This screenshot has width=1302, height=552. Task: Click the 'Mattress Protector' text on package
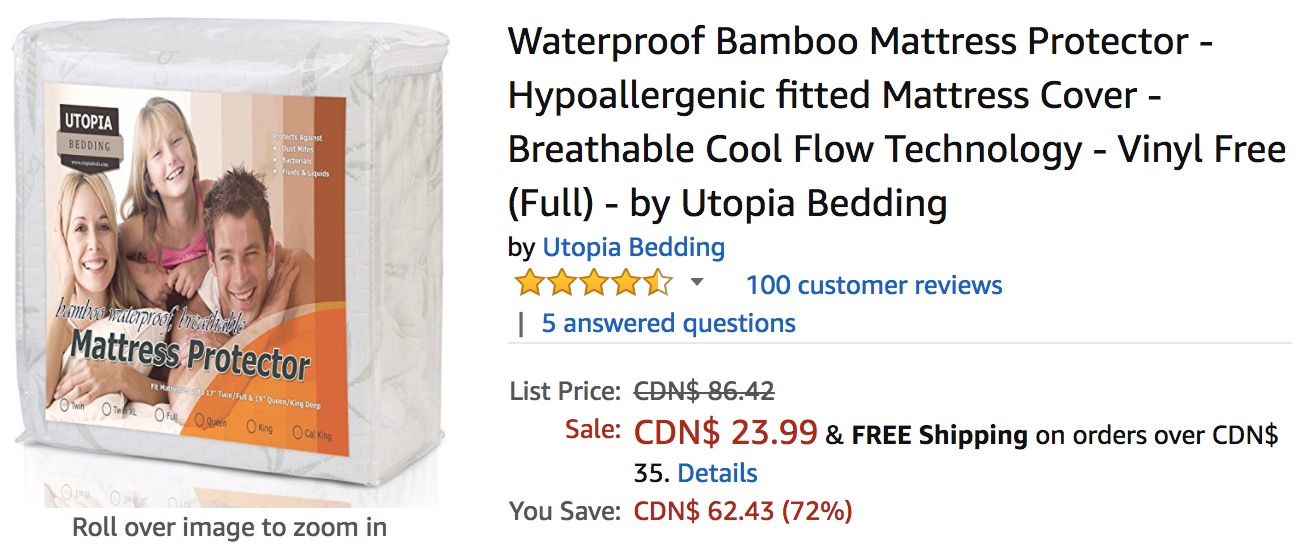[190, 357]
